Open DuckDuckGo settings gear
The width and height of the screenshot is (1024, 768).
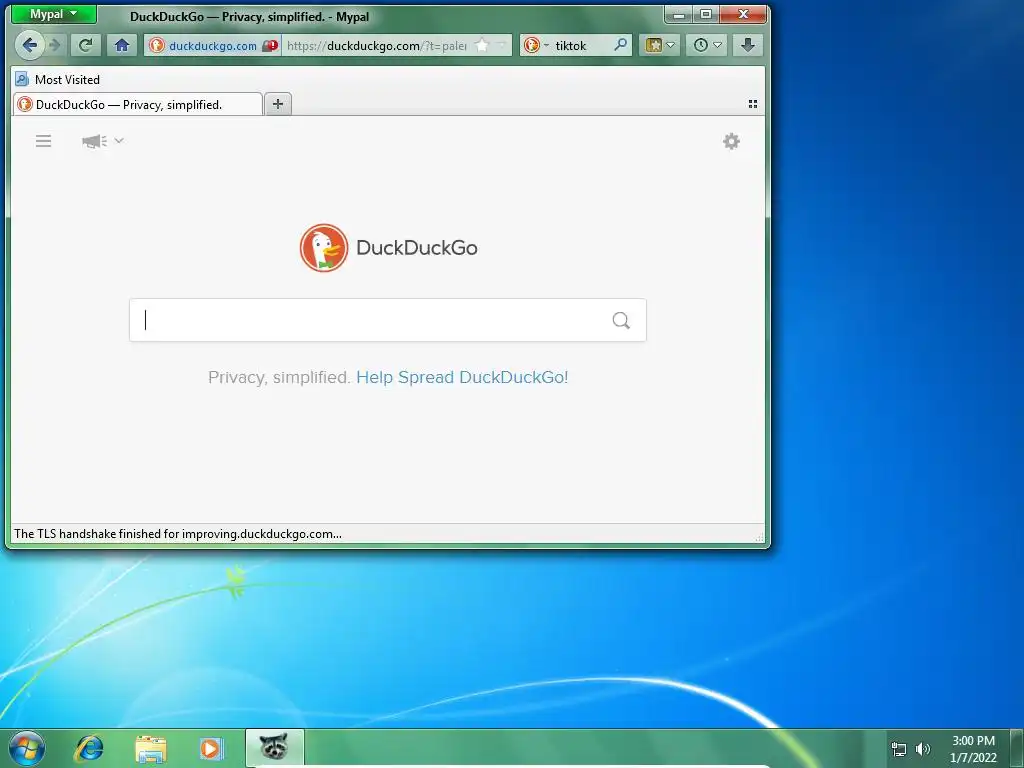731,141
